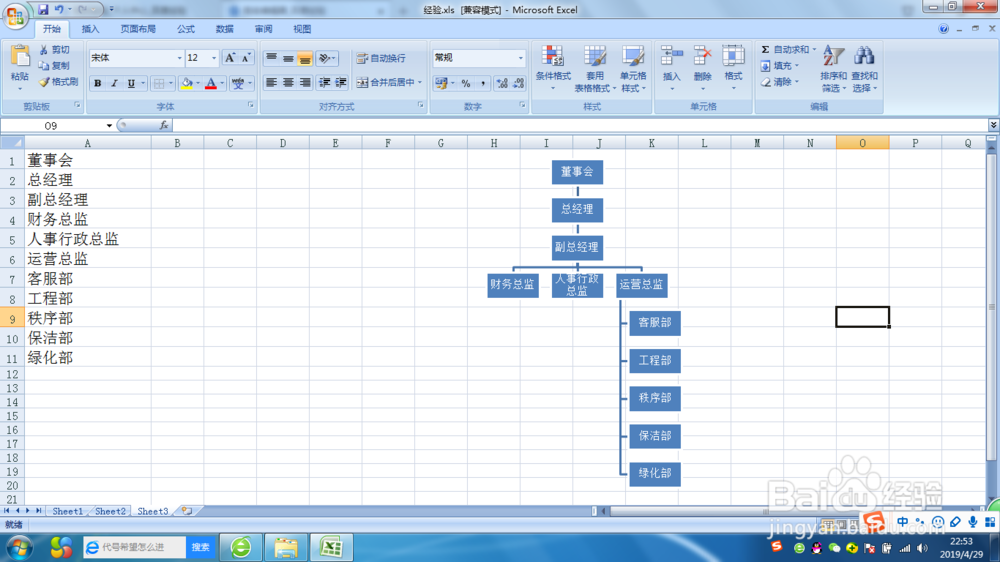Apply yellow fill color to cell
The image size is (1000, 562).
186,83
